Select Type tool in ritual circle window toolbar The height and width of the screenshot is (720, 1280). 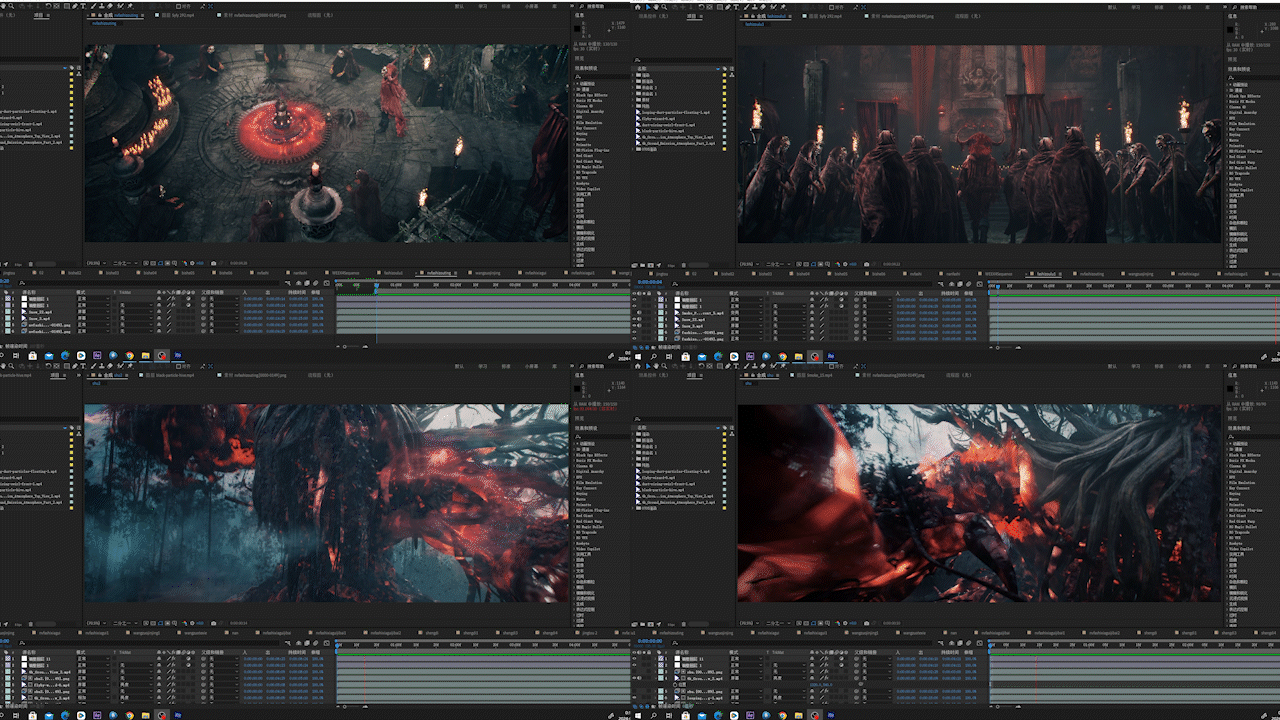[x=83, y=6]
